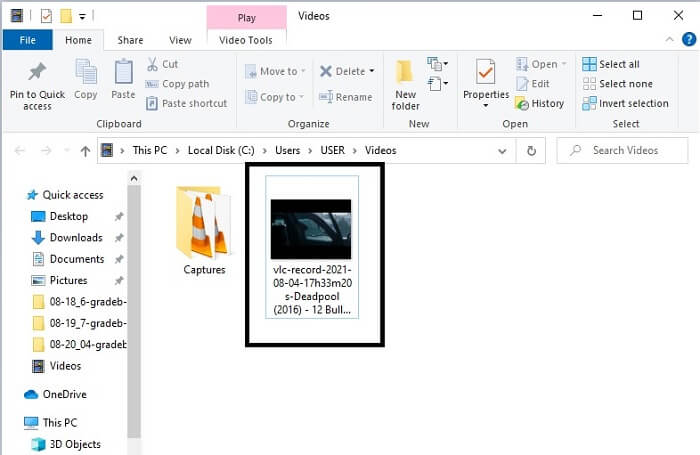
Task: Select the vlc-record Deadpool video thumbnail
Action: point(311,229)
